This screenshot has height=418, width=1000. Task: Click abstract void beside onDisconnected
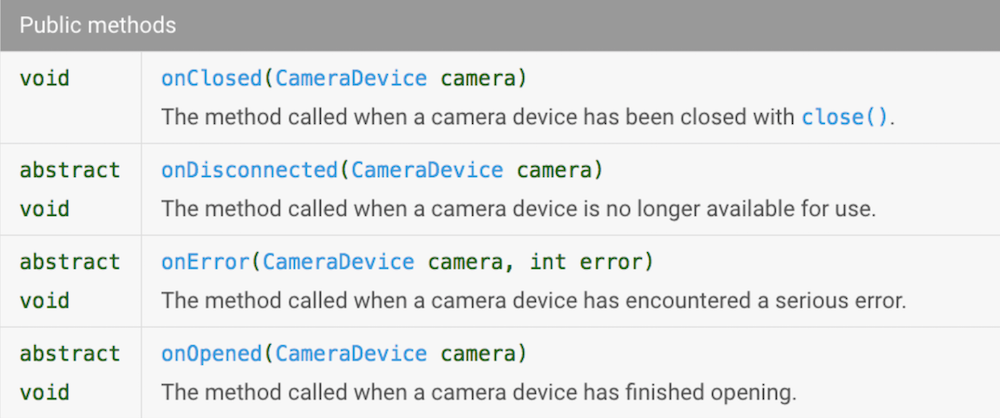70,190
